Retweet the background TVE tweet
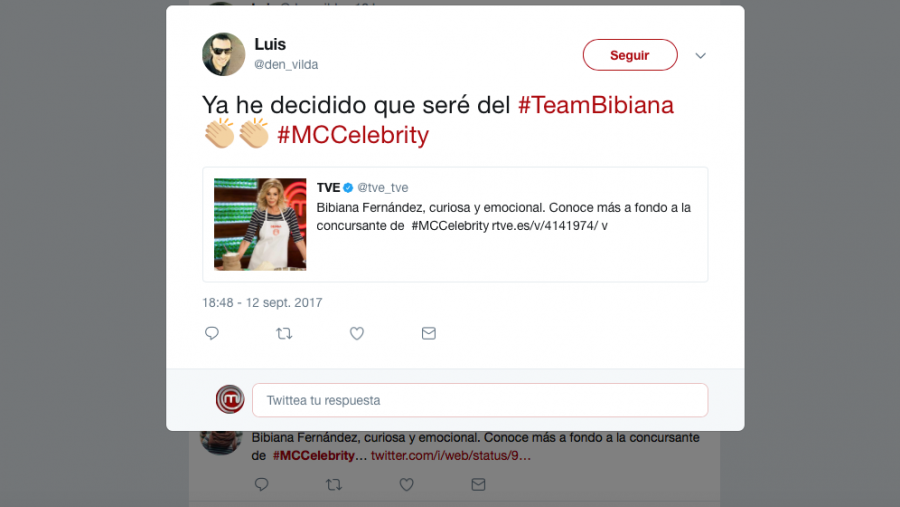The height and width of the screenshot is (507, 900). click(333, 485)
